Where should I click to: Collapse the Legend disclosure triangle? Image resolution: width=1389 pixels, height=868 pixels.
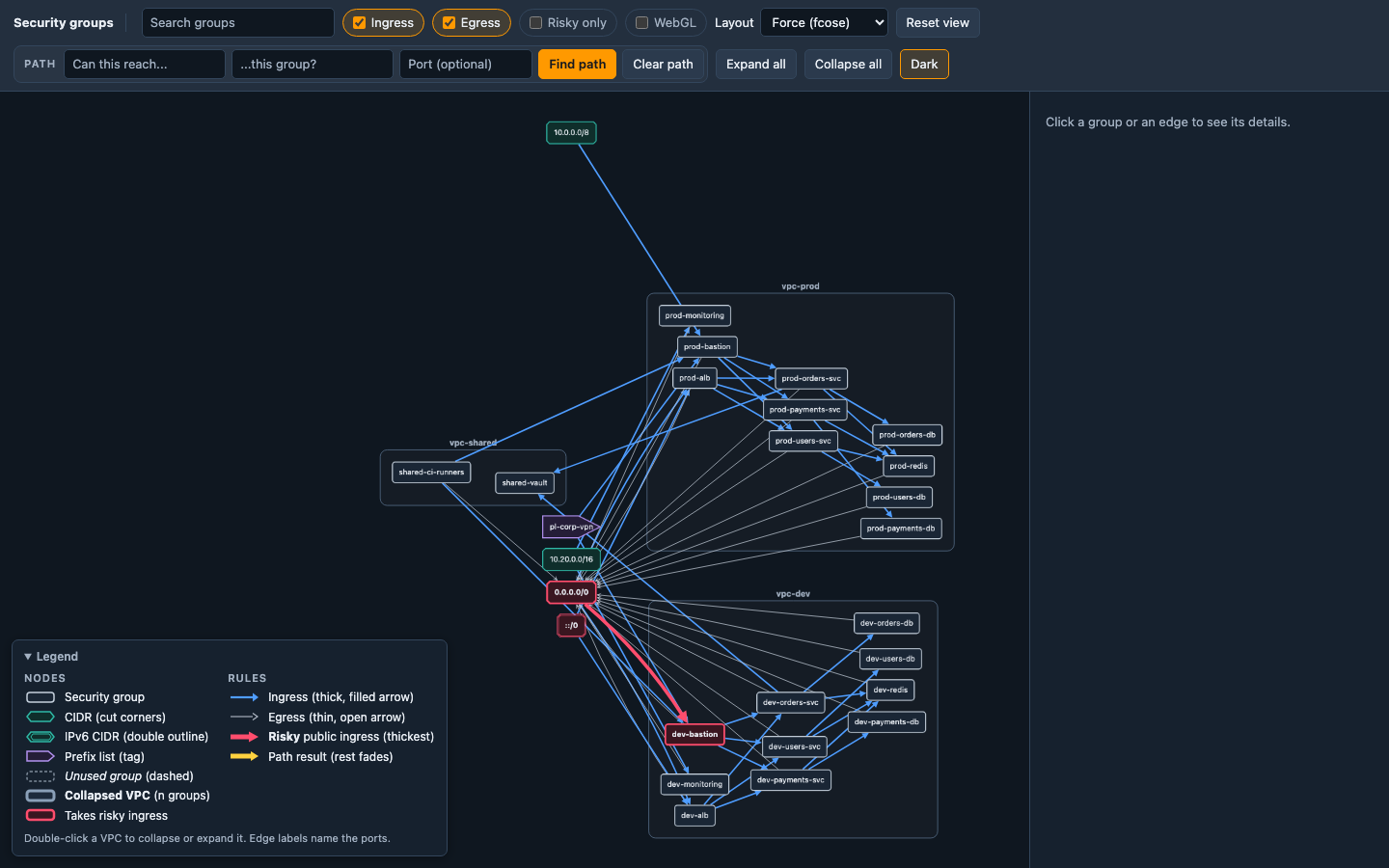click(28, 657)
